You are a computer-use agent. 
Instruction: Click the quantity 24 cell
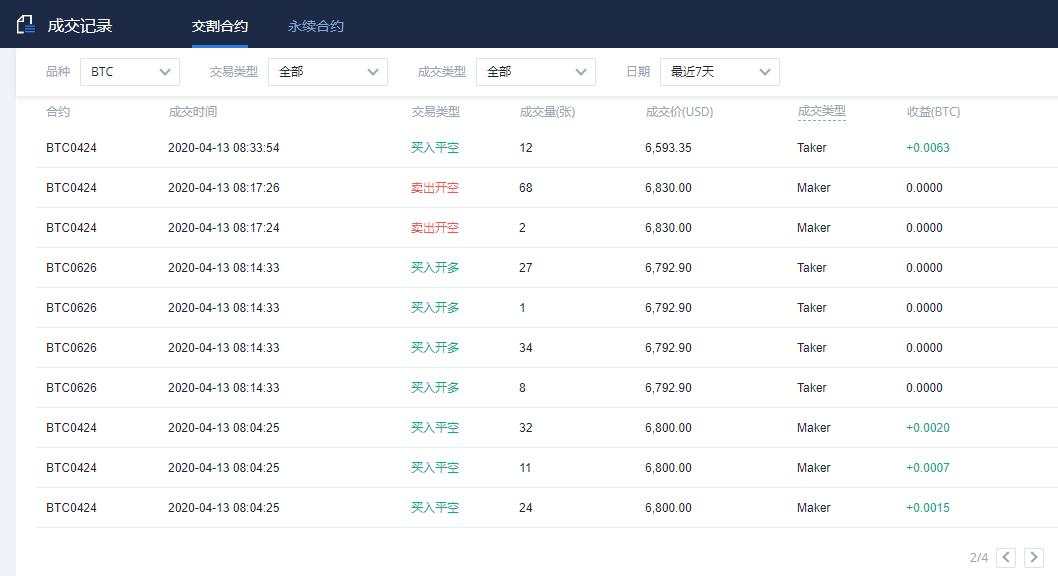(x=526, y=508)
